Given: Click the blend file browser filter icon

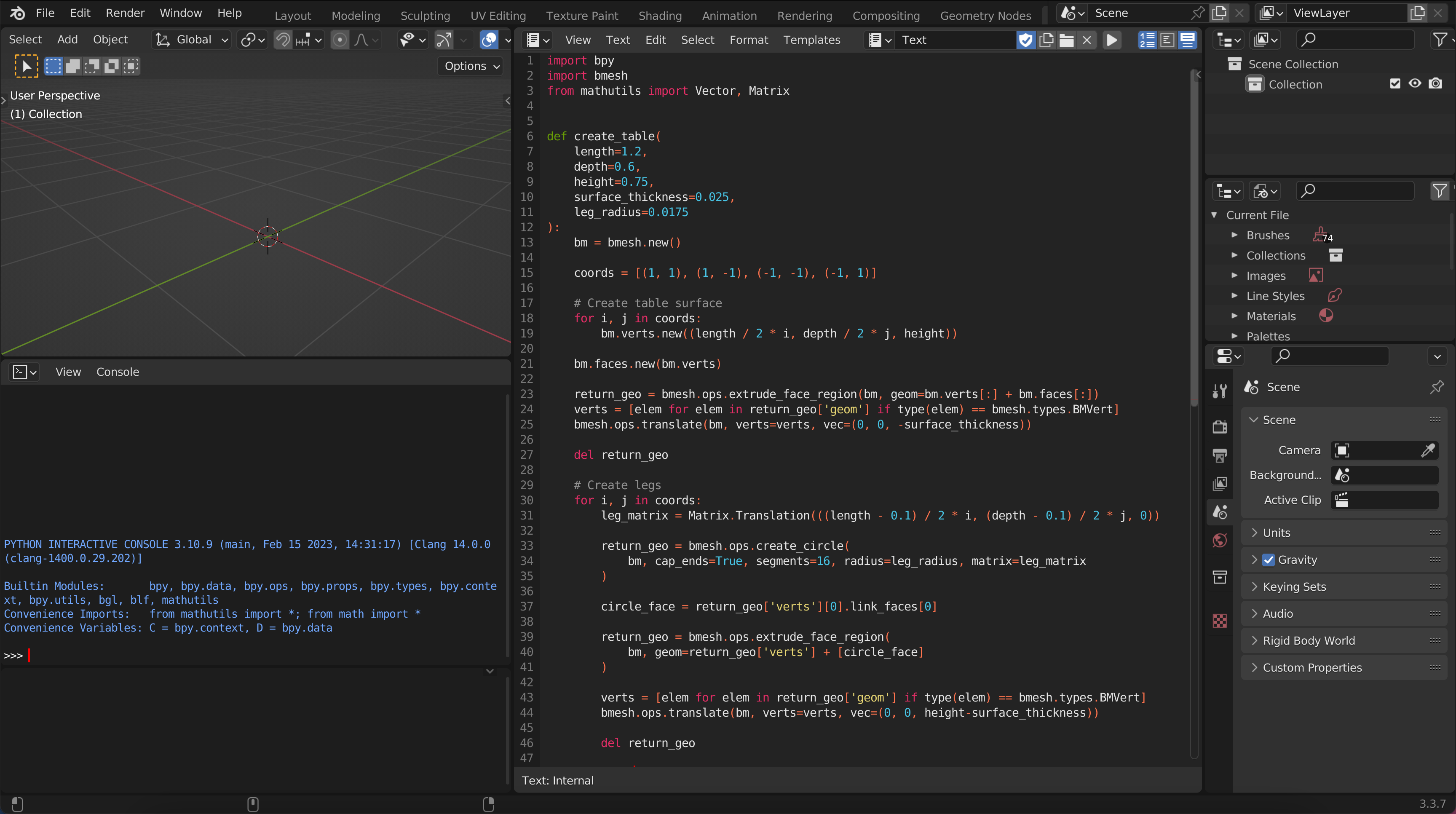Looking at the screenshot, I should pyautogui.click(x=1440, y=191).
